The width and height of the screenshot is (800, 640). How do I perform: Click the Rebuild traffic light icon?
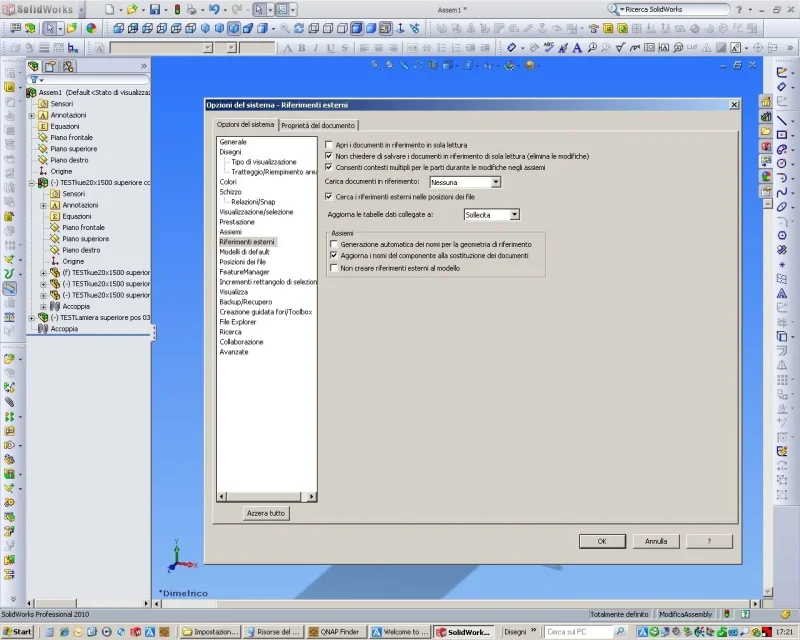[177, 9]
